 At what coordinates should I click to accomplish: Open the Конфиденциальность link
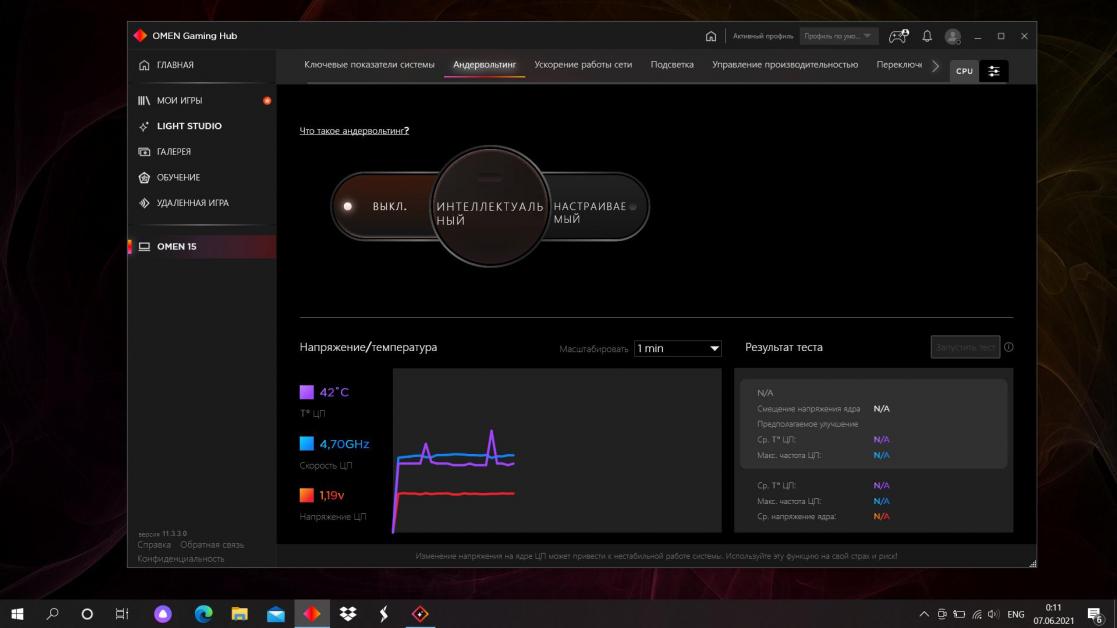click(181, 559)
